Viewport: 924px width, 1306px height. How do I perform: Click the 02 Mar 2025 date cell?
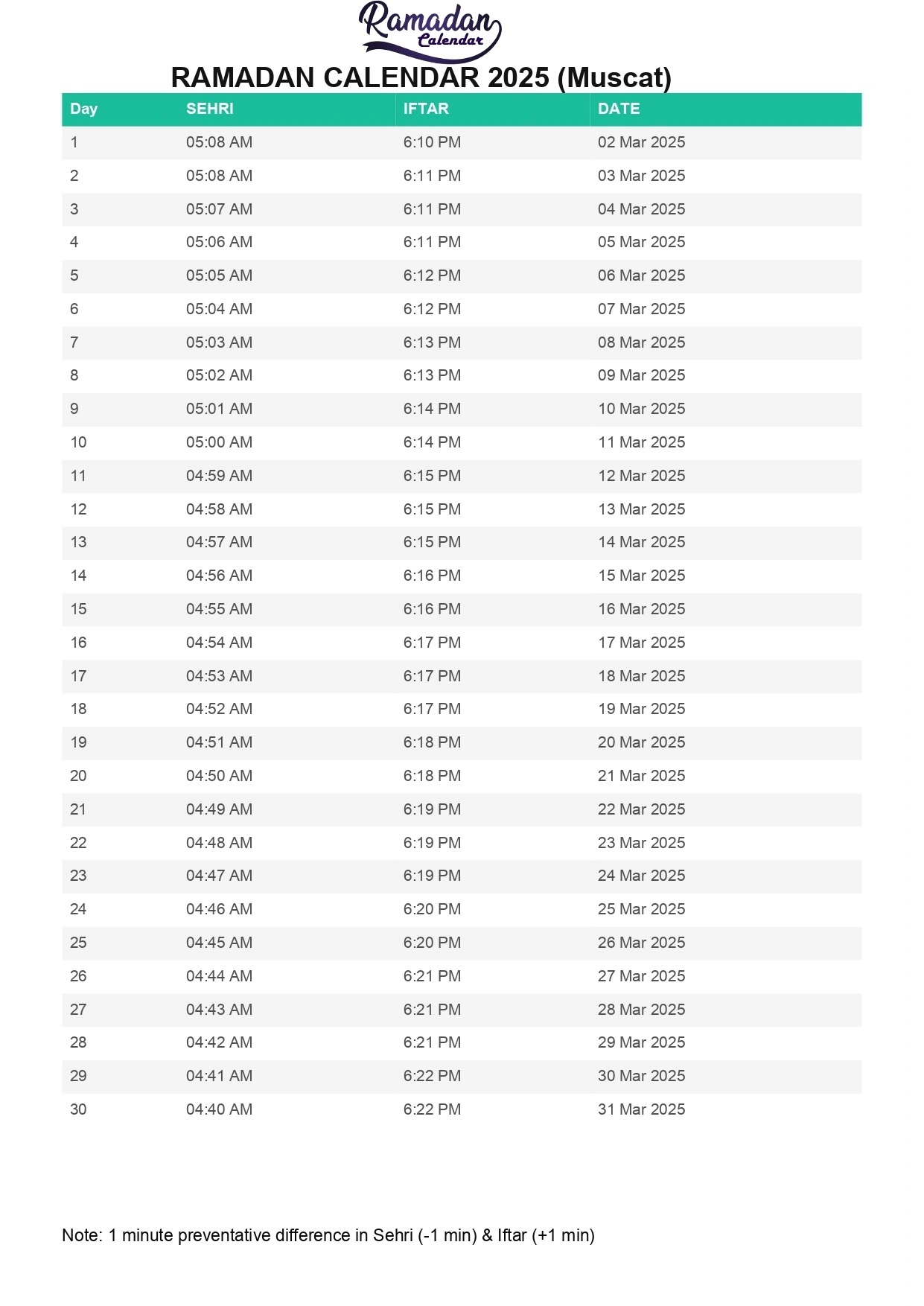[x=641, y=142]
